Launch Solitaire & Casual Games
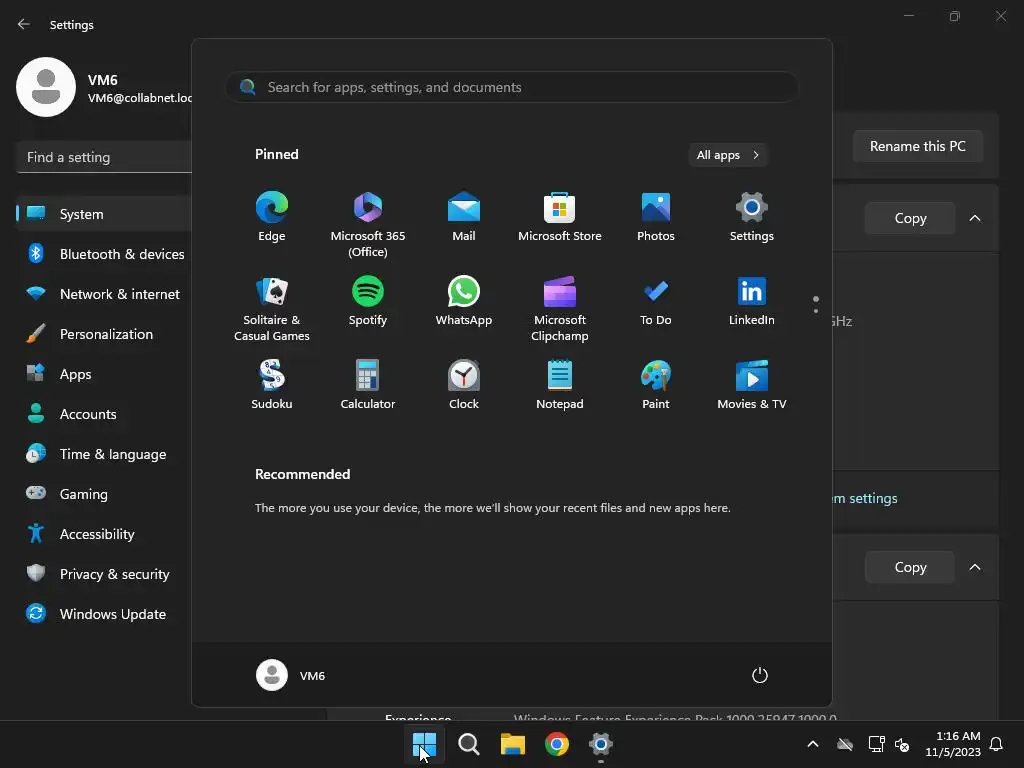1024x768 pixels. (x=272, y=308)
